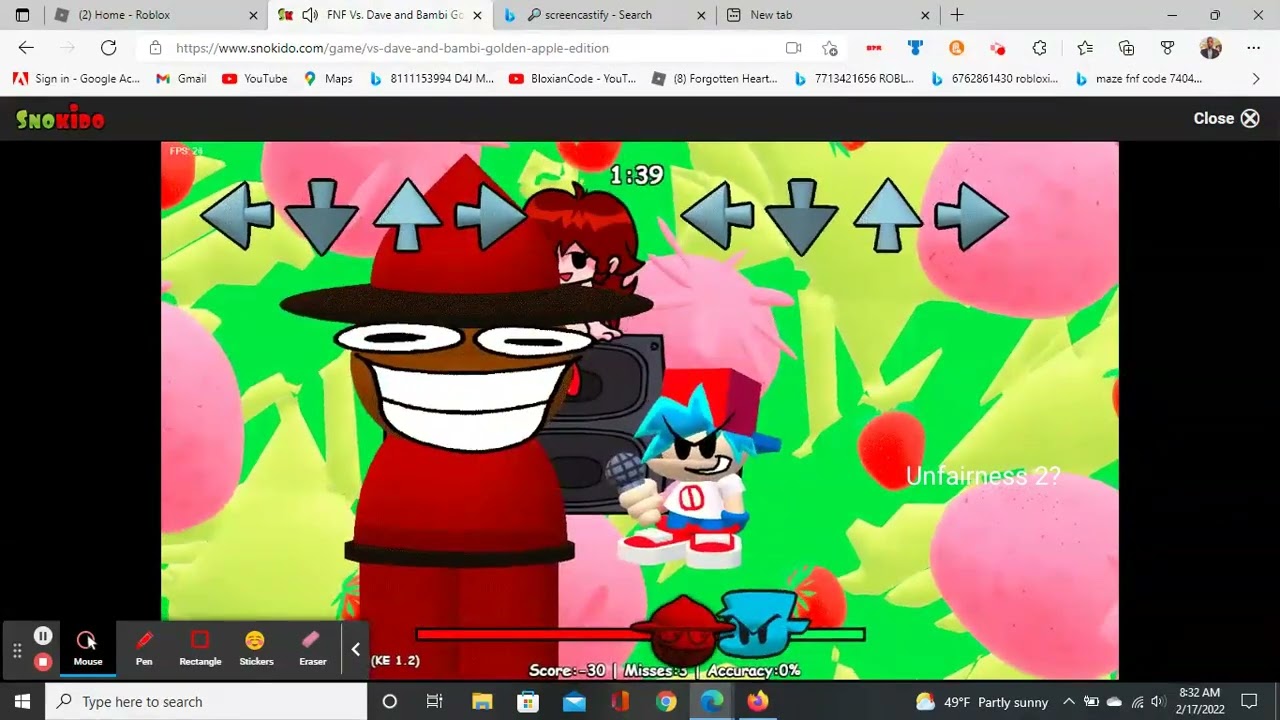The width and height of the screenshot is (1280, 720).
Task: Open the Windows Start menu
Action: coord(22,701)
